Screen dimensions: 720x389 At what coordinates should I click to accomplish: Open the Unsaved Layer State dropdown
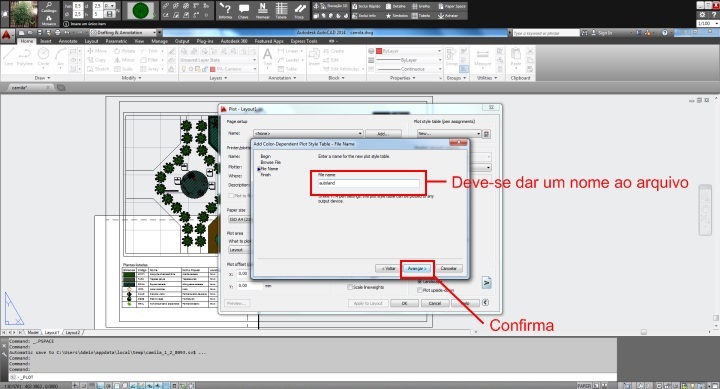tap(218, 60)
